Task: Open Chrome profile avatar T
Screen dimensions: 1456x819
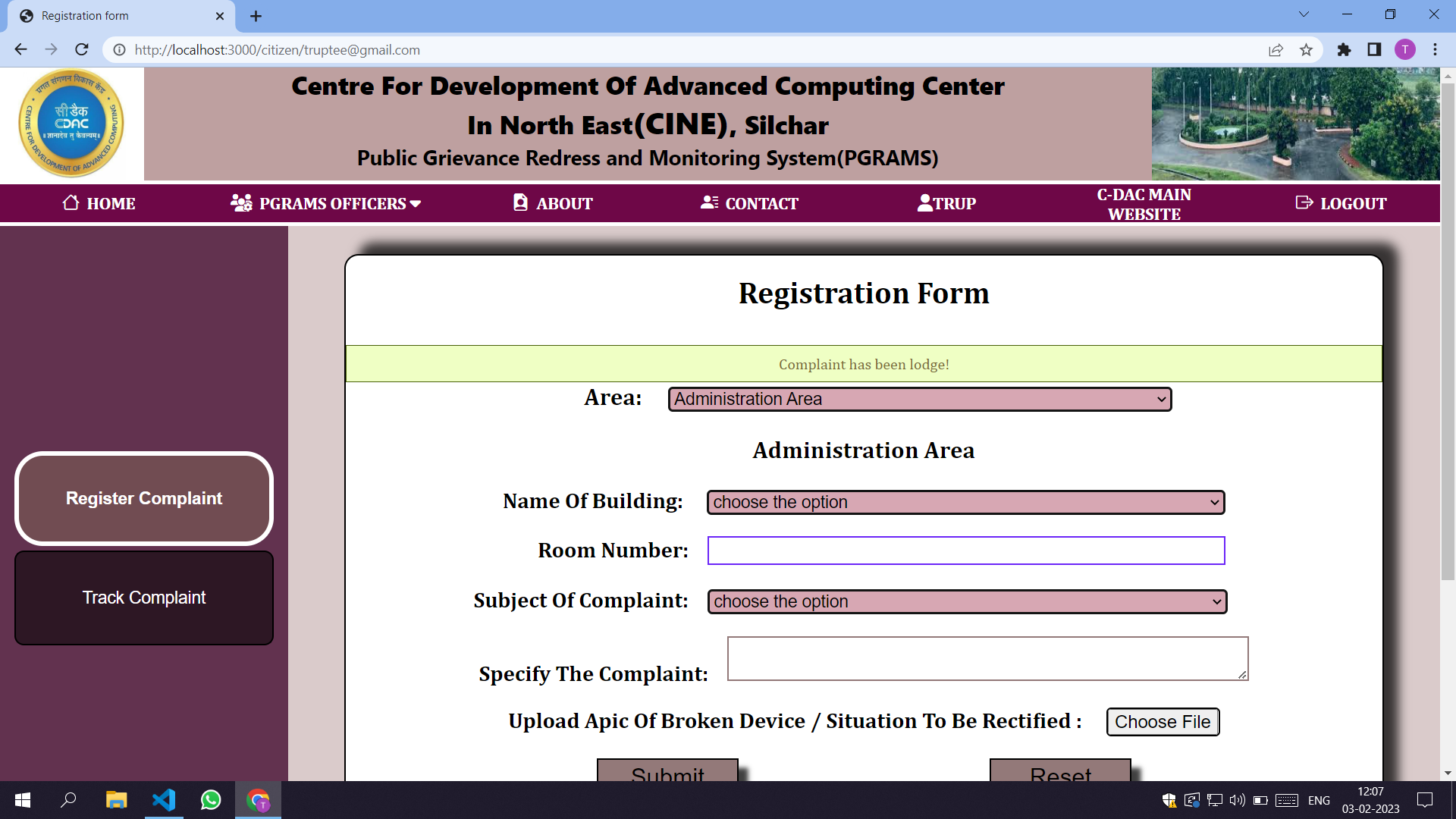Action: [x=1404, y=50]
